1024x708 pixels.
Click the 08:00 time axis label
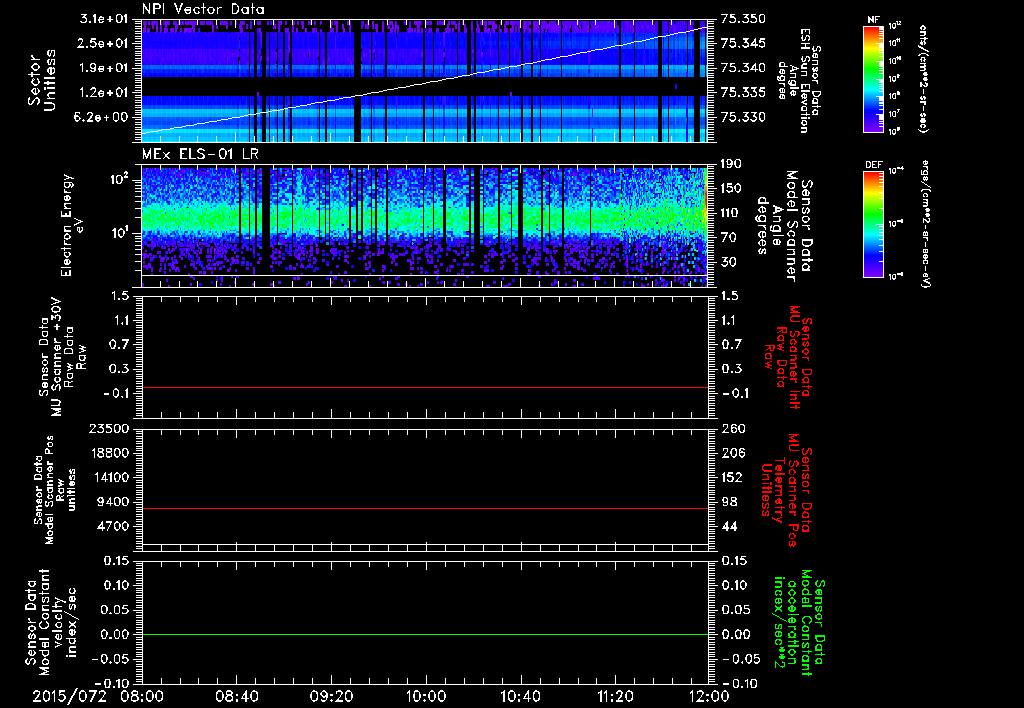pyautogui.click(x=143, y=694)
